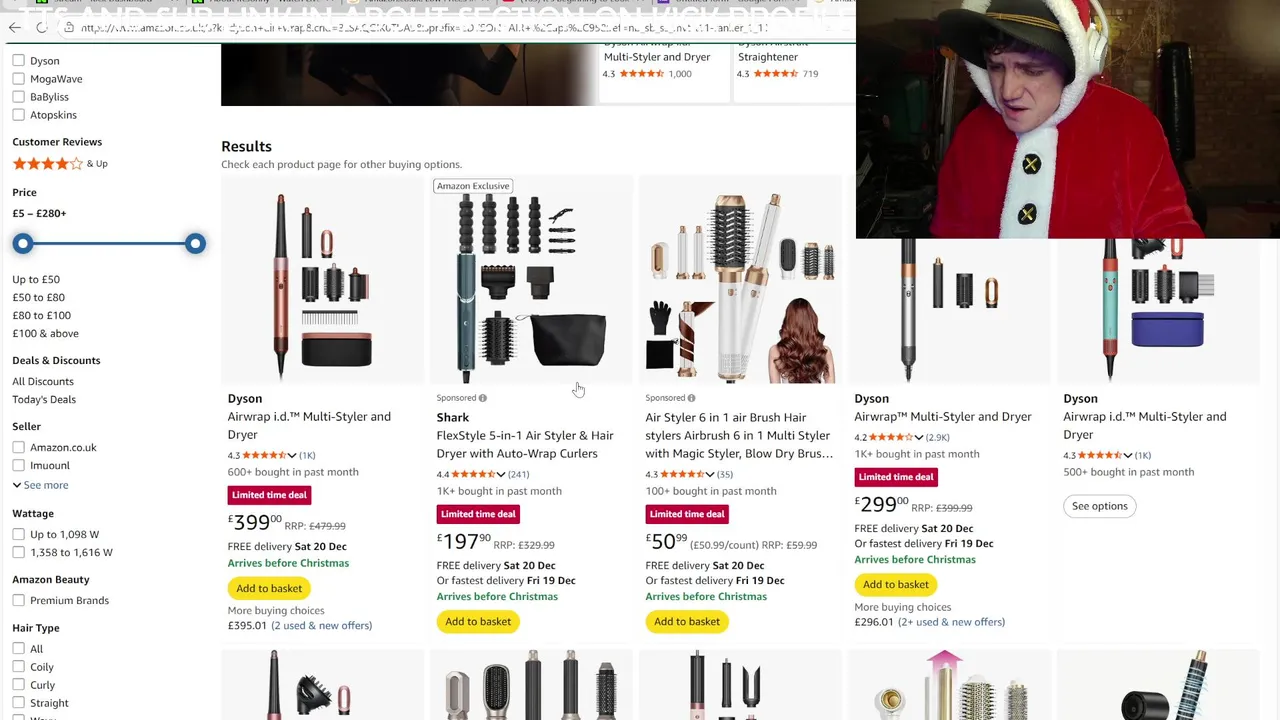The height and width of the screenshot is (720, 1280).
Task: Expand See more sellers
Action: click(x=40, y=485)
